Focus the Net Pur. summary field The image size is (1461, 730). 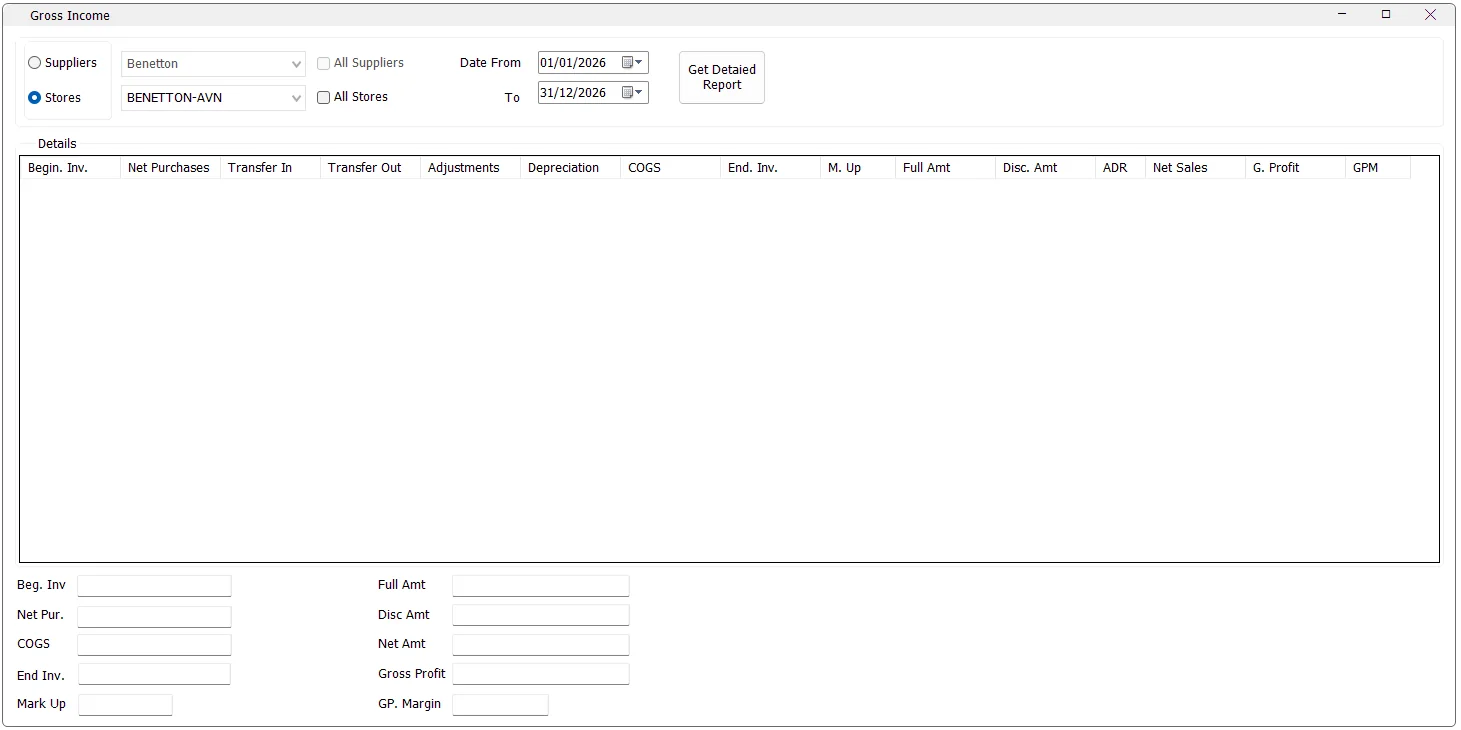154,617
